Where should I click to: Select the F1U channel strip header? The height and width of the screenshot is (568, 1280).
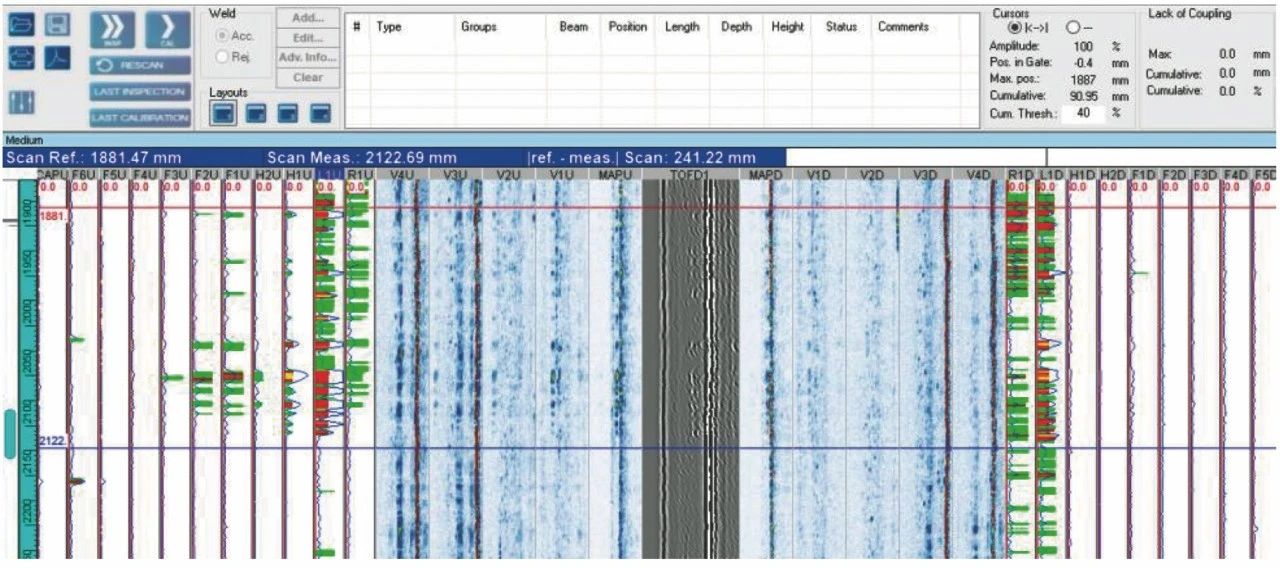[x=237, y=175]
